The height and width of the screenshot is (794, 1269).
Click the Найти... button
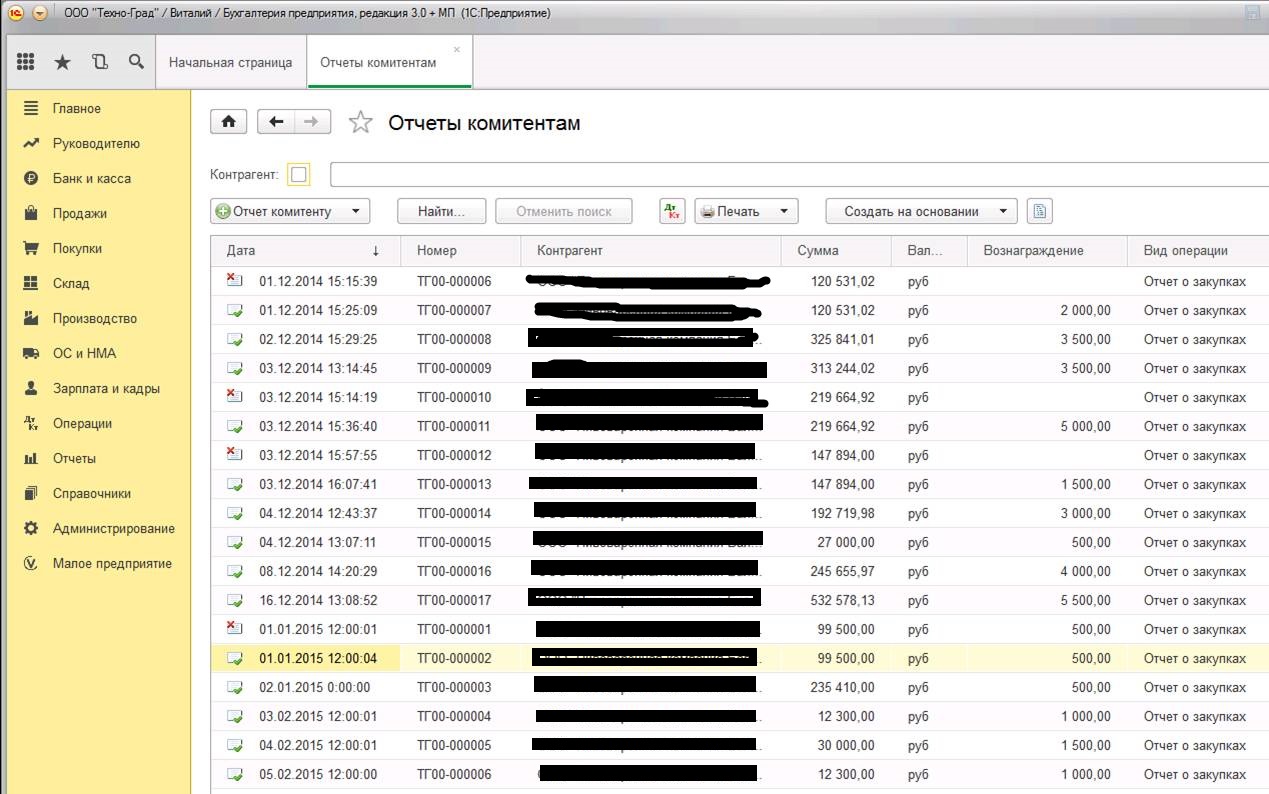[441, 211]
